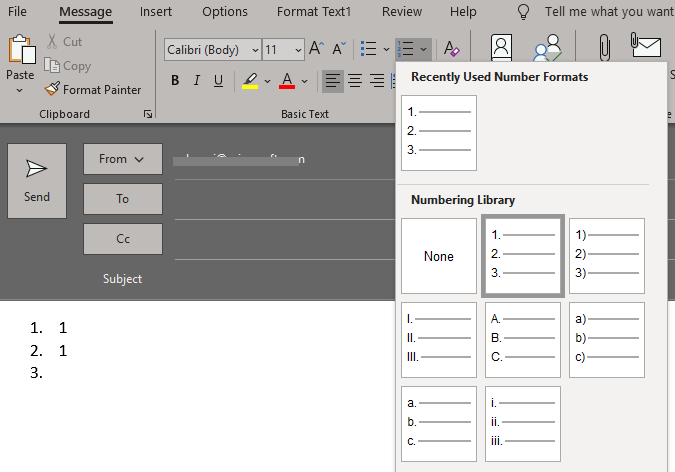
Task: Switch to the Review tab
Action: click(402, 12)
